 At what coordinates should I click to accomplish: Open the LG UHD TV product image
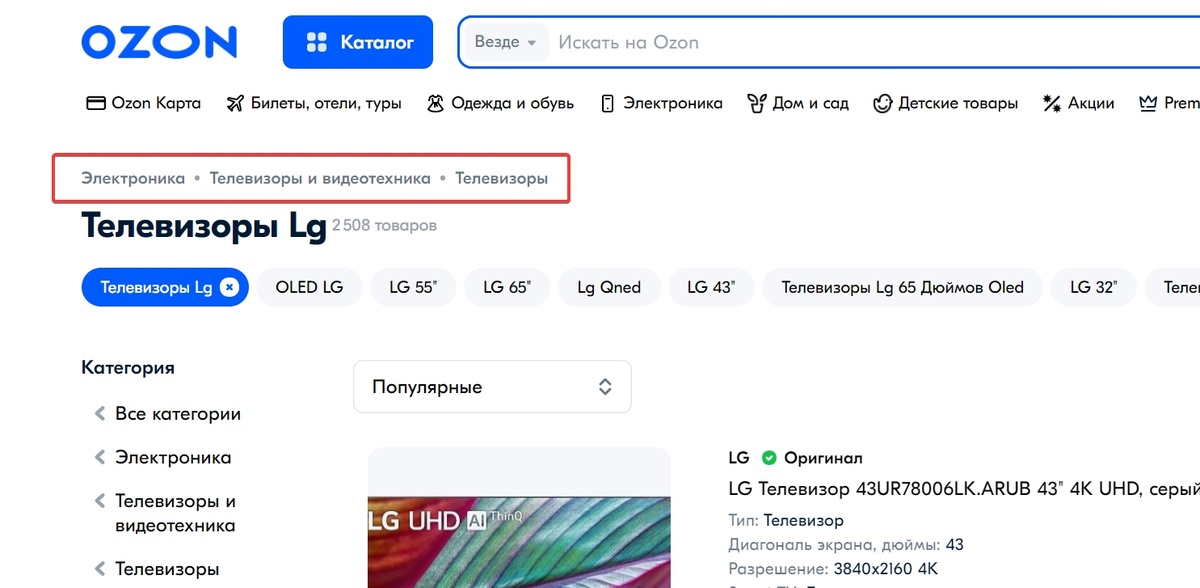tap(519, 518)
